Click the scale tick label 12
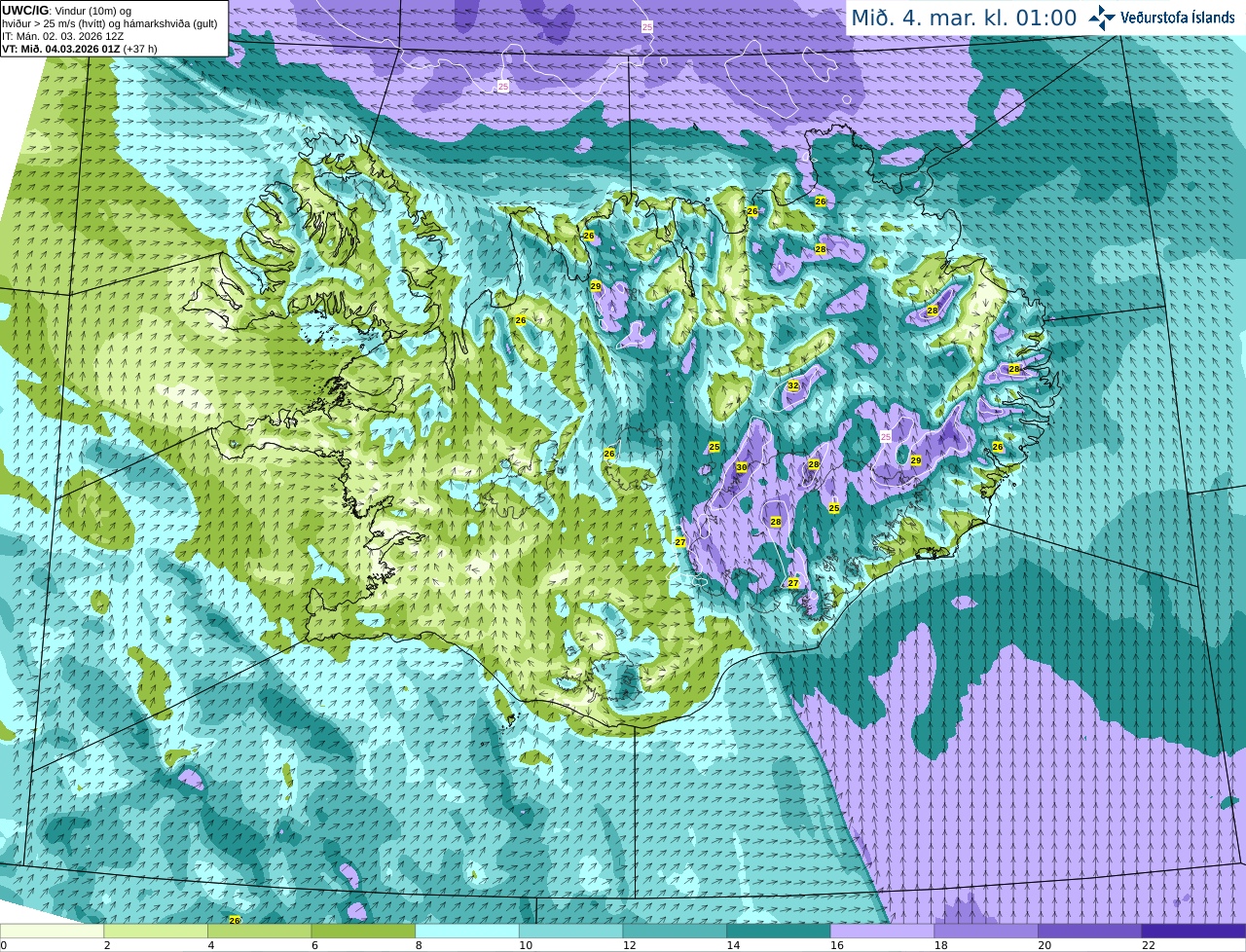 coord(631,945)
